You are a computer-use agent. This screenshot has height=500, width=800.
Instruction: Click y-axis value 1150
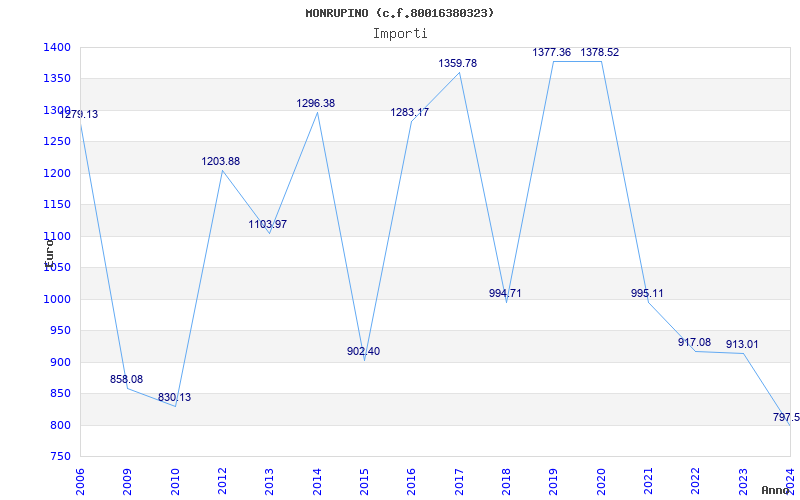(57, 205)
